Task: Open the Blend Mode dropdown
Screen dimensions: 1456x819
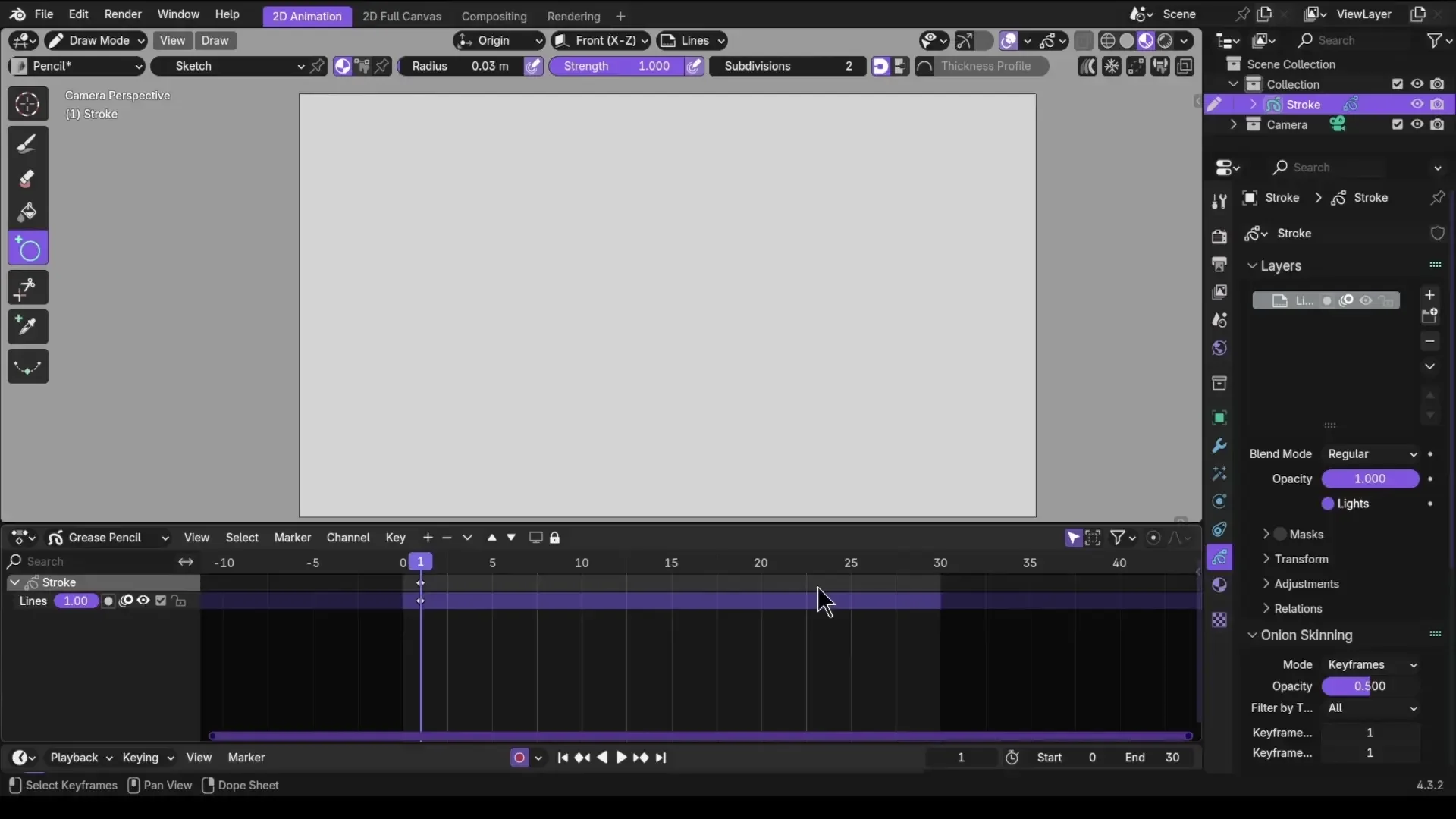Action: (1372, 454)
